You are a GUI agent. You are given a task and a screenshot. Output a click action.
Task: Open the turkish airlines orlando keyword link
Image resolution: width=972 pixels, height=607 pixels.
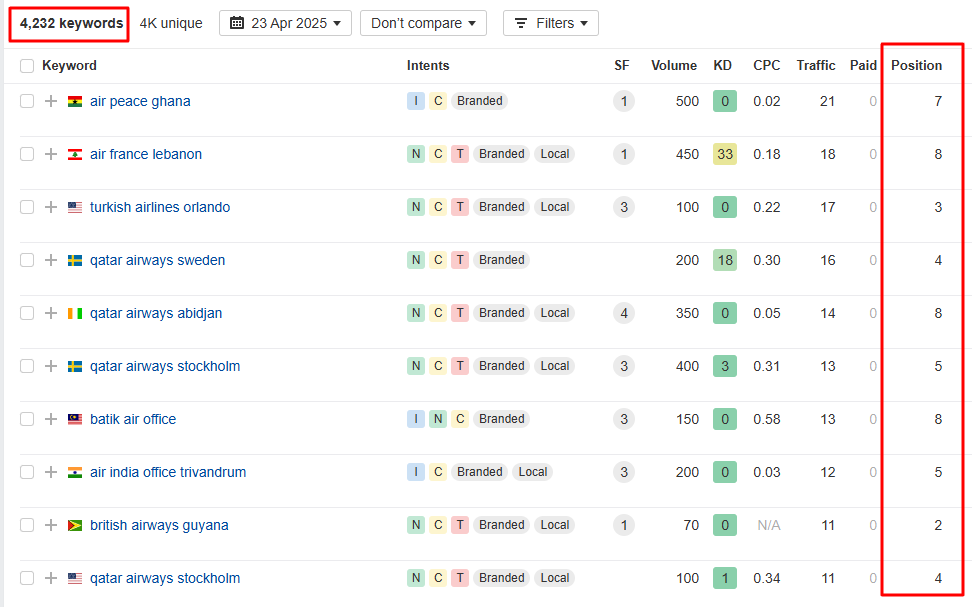(160, 207)
